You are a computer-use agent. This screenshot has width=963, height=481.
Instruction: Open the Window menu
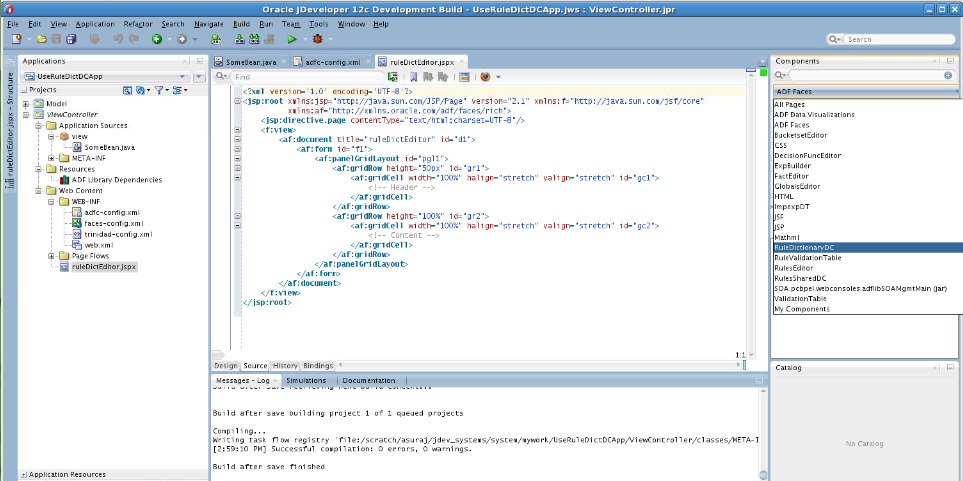[x=351, y=24]
